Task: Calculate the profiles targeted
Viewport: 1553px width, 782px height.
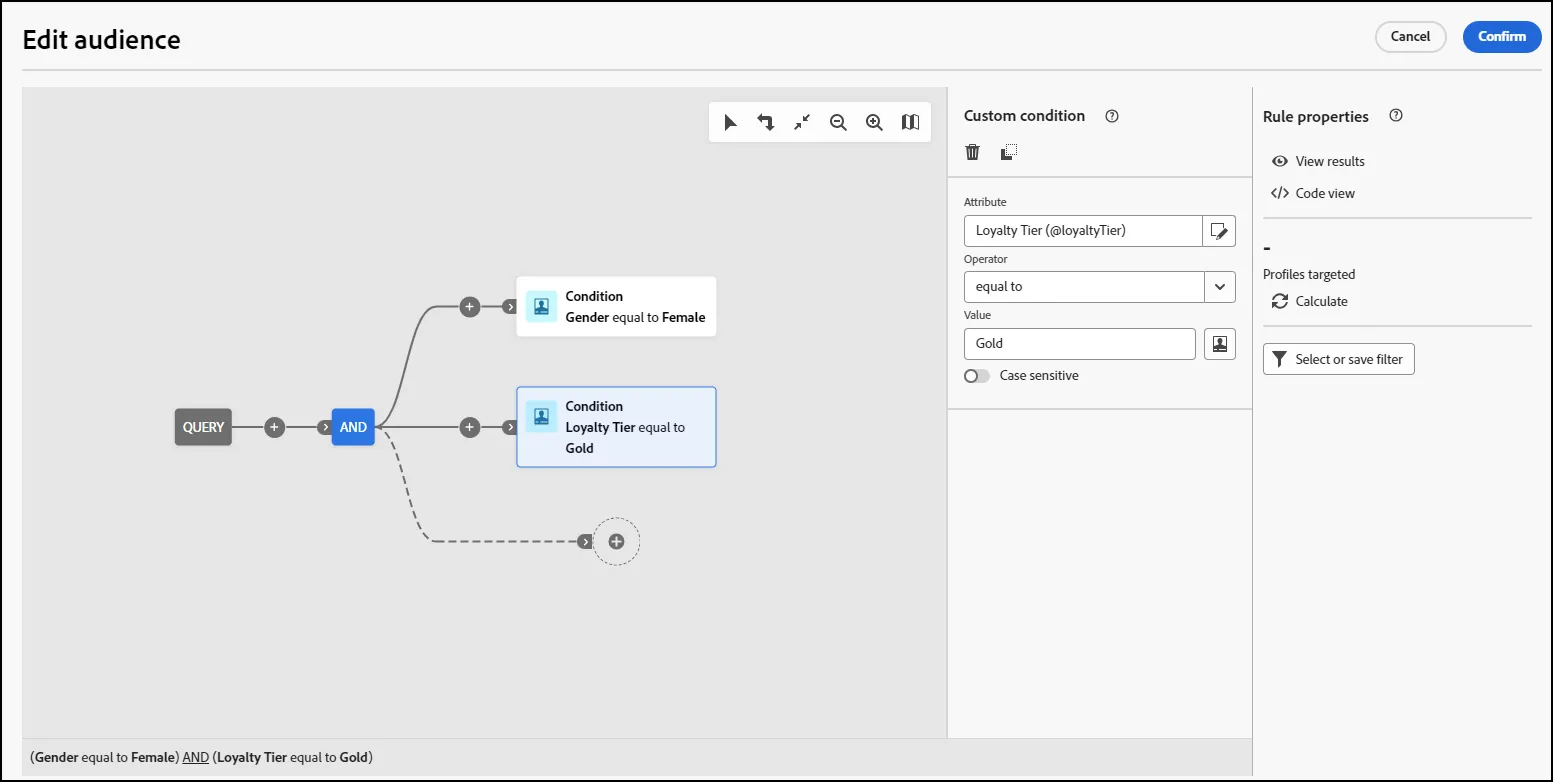Action: point(1310,301)
